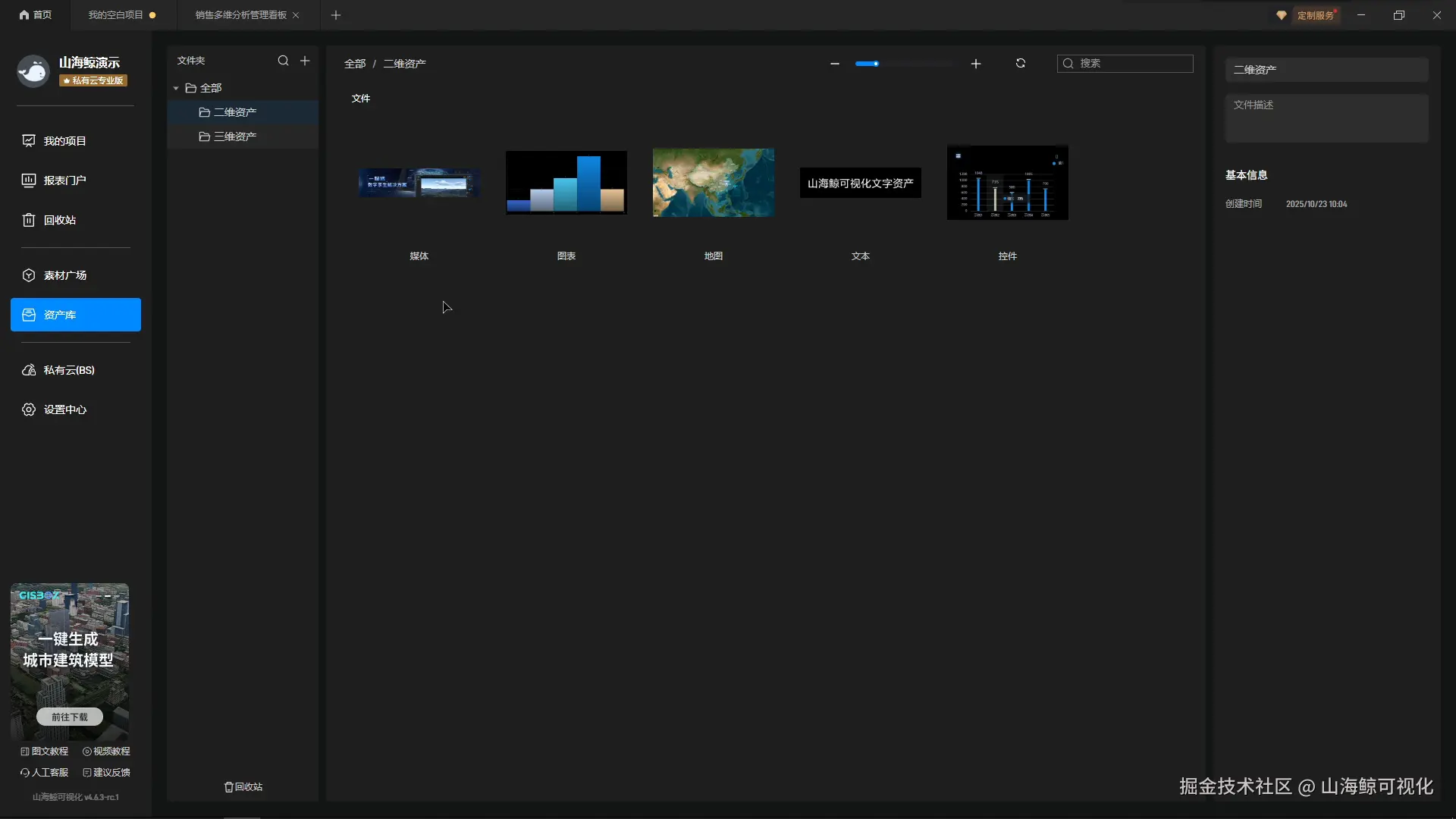The image size is (1456, 819).
Task: Click the refresh assets icon
Action: 1021,64
